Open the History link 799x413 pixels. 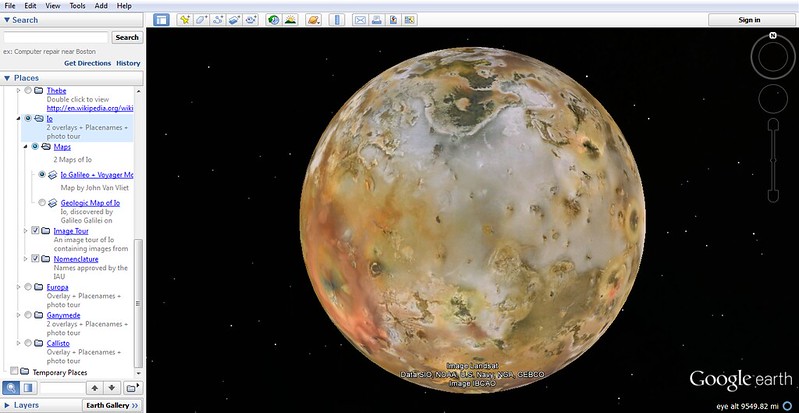pos(128,63)
